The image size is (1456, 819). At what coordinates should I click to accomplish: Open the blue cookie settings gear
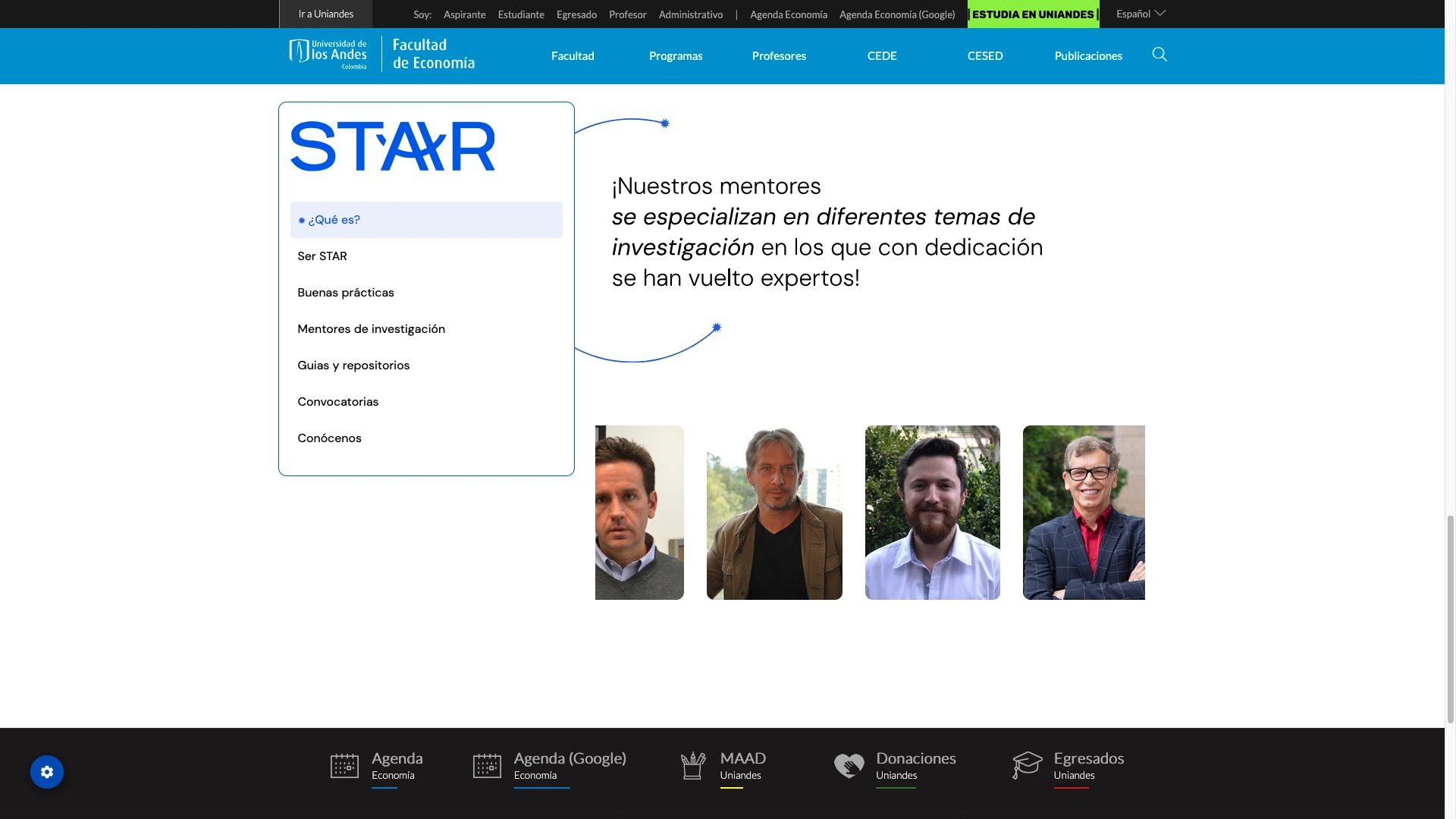click(x=47, y=772)
